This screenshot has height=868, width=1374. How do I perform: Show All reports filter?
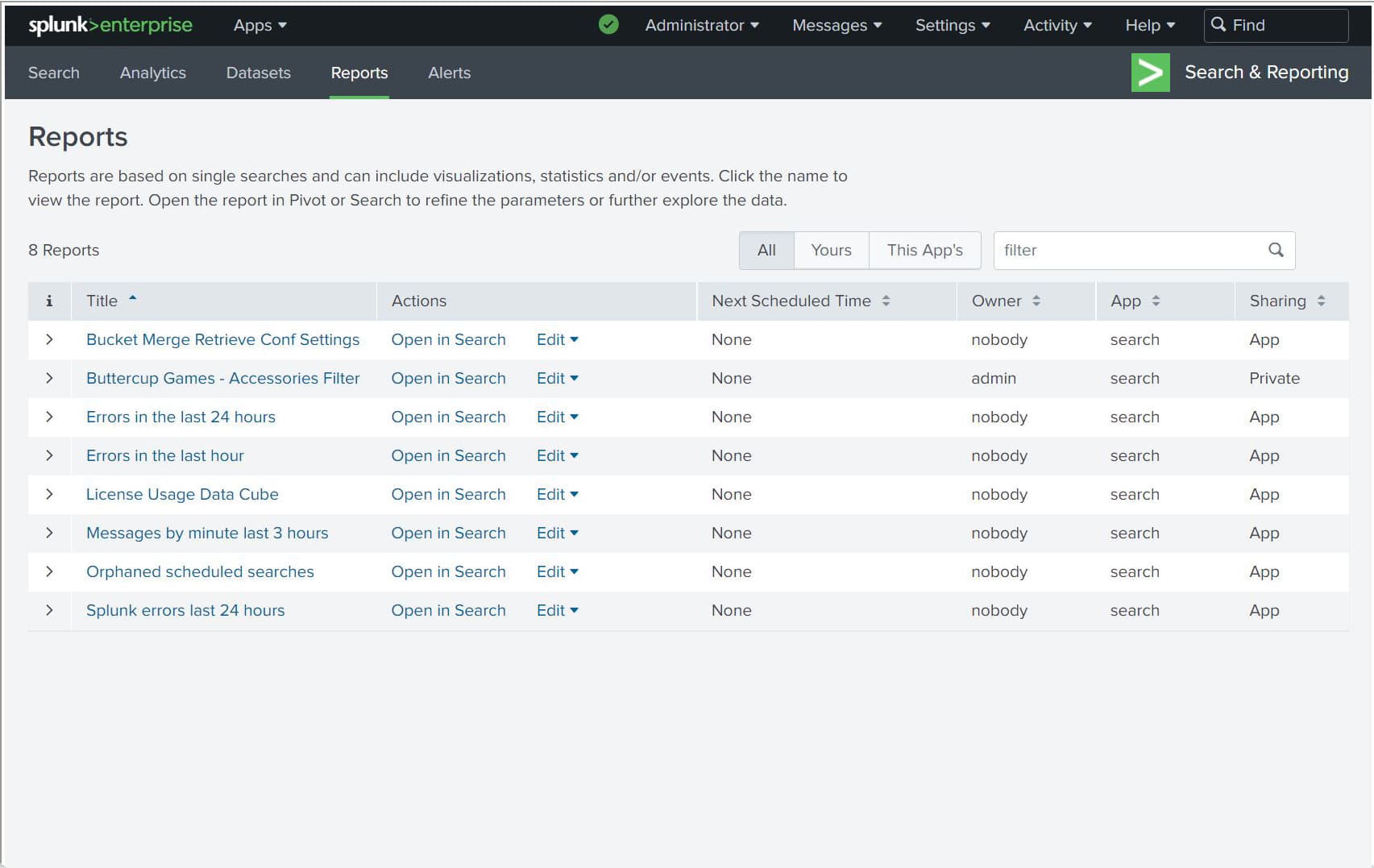click(766, 251)
